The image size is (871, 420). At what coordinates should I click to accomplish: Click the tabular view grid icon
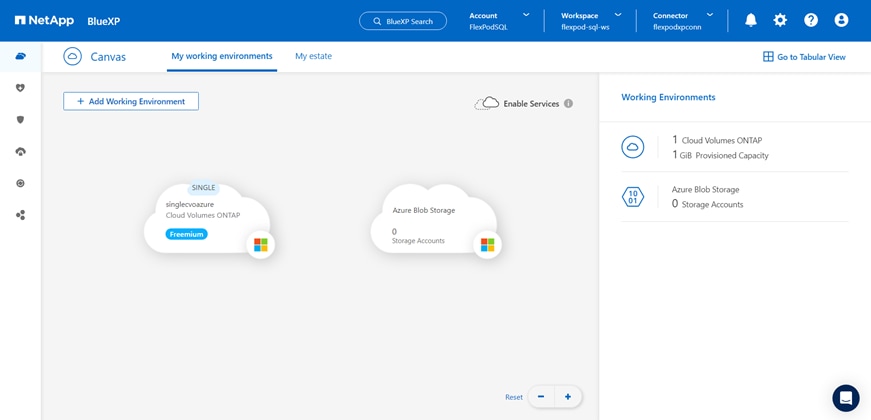click(x=768, y=57)
